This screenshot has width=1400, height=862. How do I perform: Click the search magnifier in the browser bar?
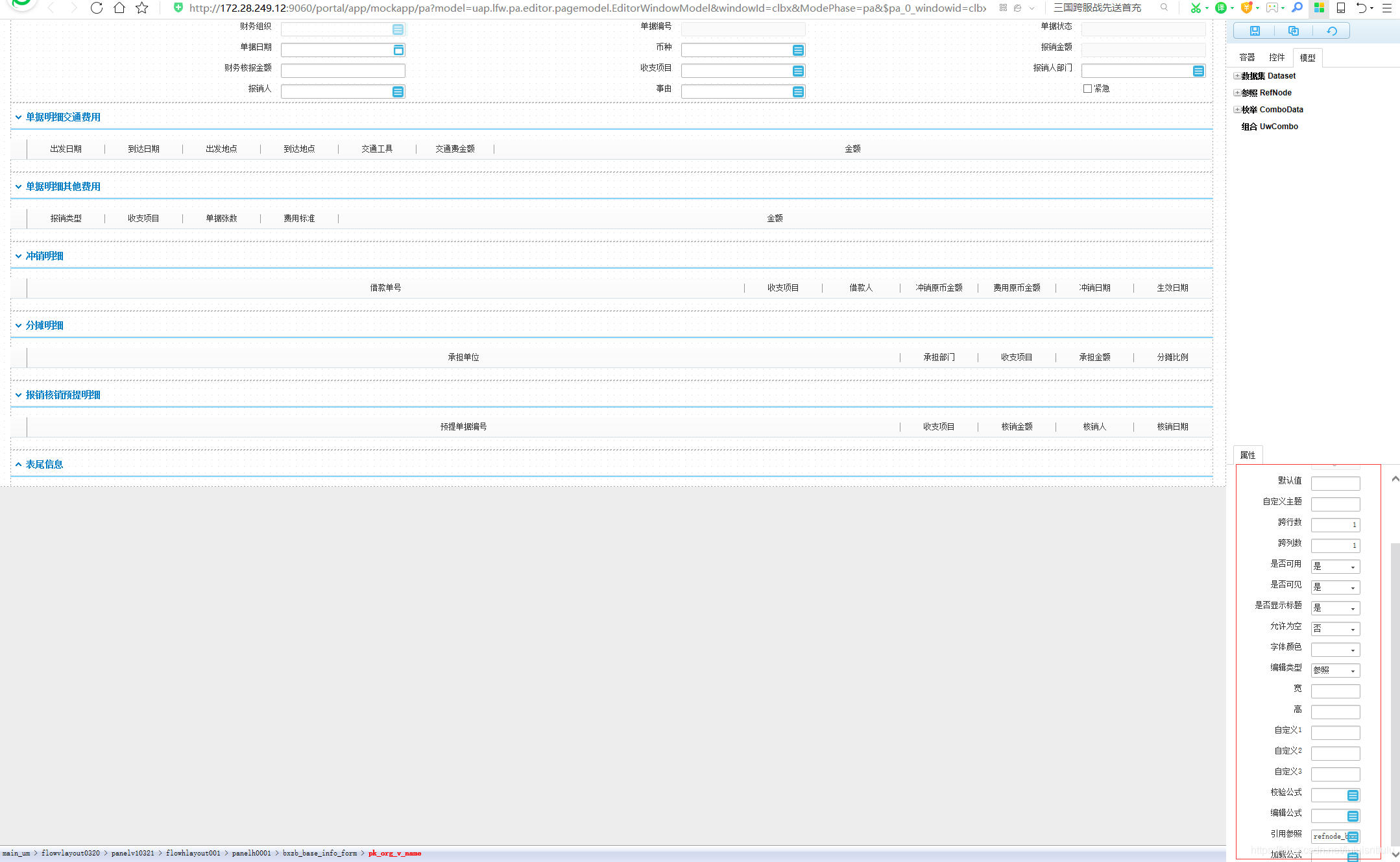pos(1165,8)
